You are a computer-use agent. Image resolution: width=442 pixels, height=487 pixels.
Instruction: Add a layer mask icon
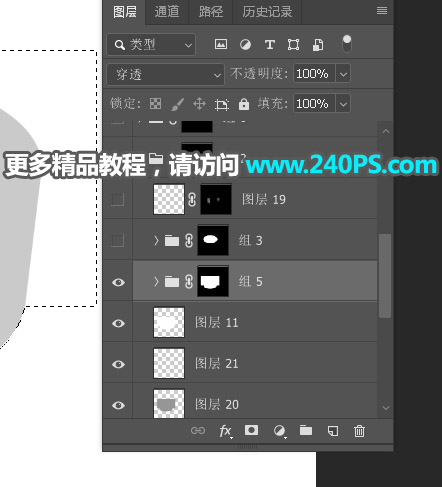point(251,430)
